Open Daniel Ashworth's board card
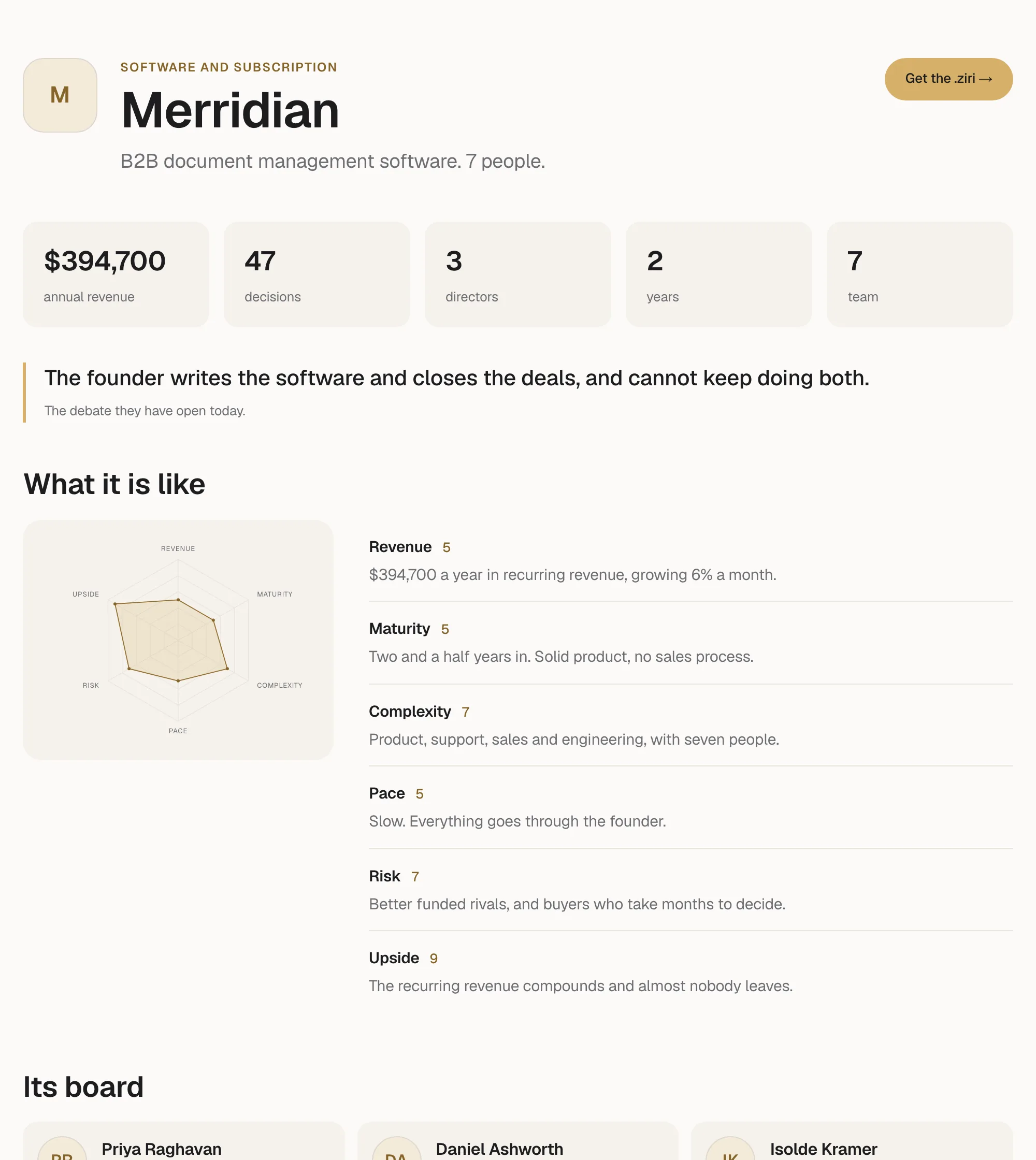 [x=518, y=1141]
